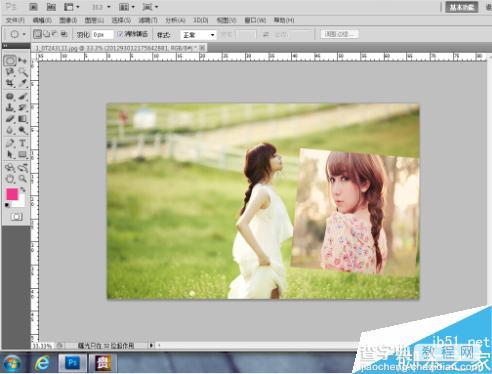This screenshot has width=492, height=374.
Task: Open the status bar info arrow menu
Action: tap(151, 345)
